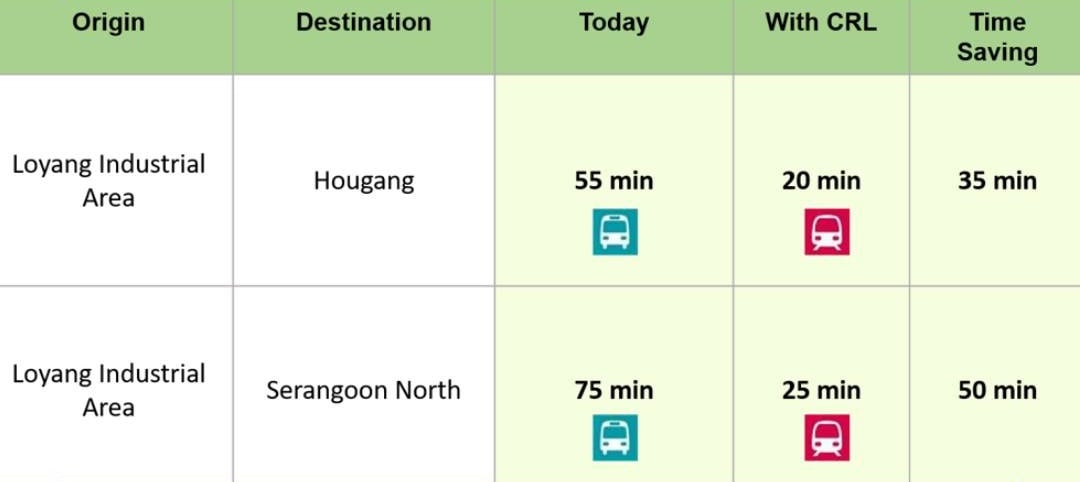Click the red train icon under 20 min
This screenshot has width=1080, height=482.
tap(826, 232)
